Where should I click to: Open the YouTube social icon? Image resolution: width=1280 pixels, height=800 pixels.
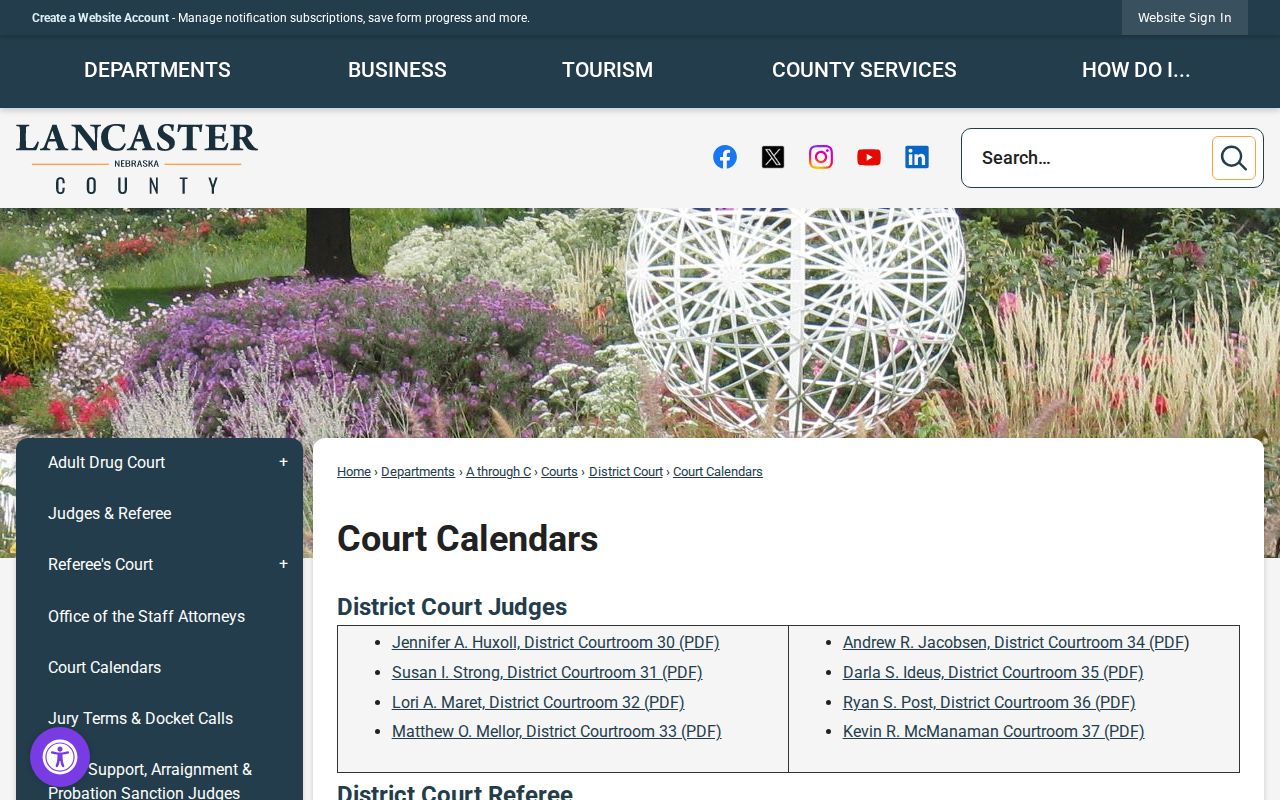tap(869, 157)
